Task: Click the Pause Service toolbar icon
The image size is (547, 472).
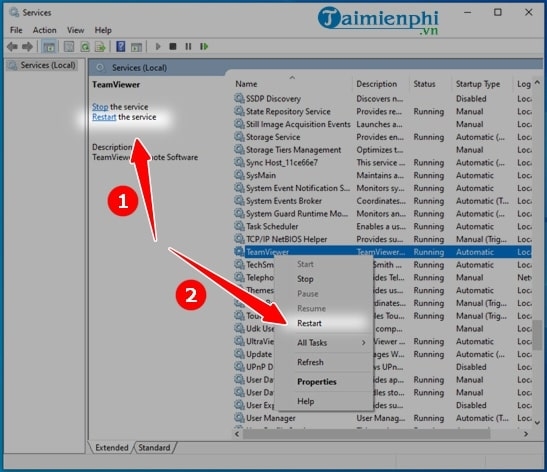Action: 188,46
